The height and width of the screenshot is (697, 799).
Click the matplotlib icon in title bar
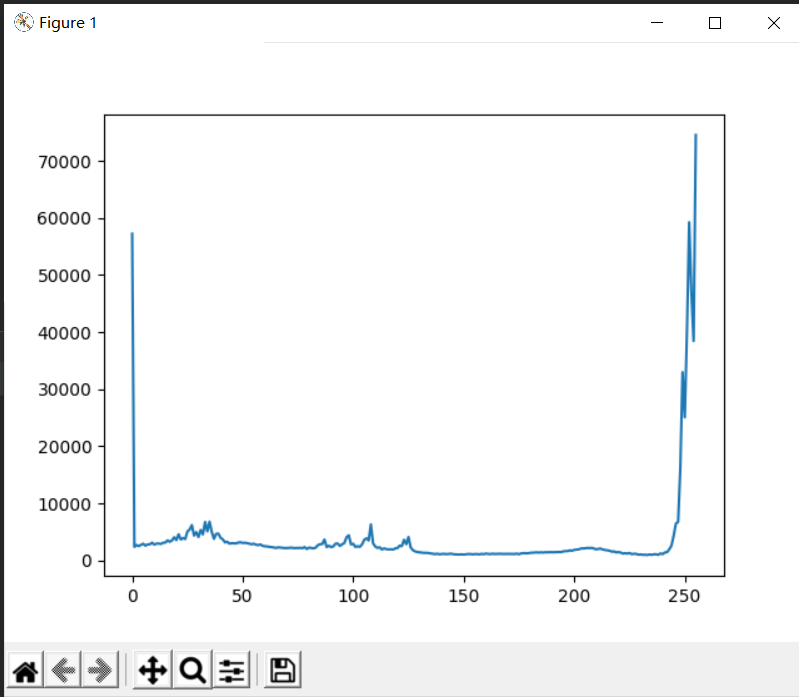(23, 22)
